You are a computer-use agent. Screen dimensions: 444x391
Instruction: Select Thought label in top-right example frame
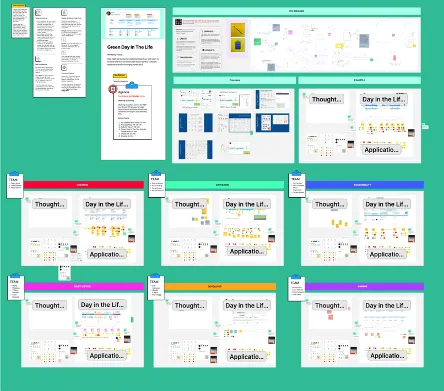(326, 99)
